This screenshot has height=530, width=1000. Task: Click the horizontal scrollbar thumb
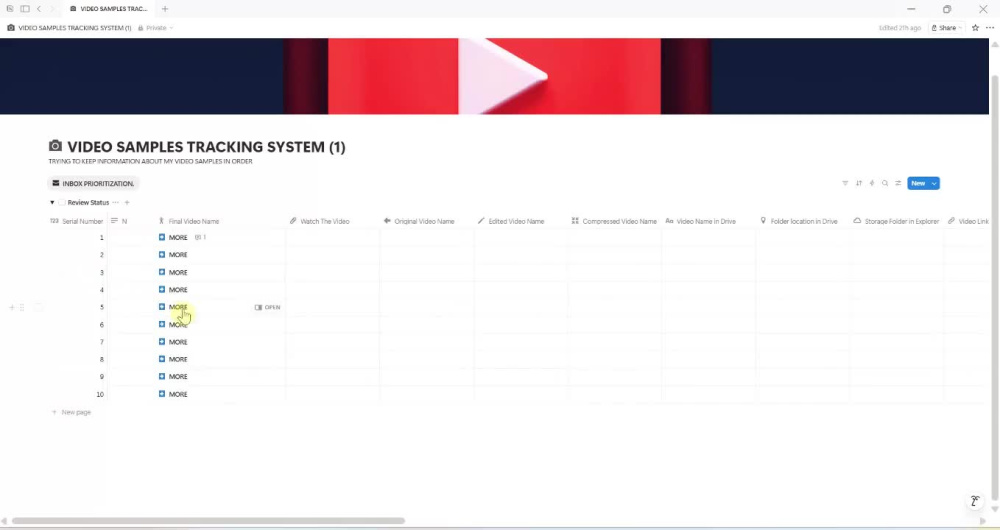click(x=208, y=520)
